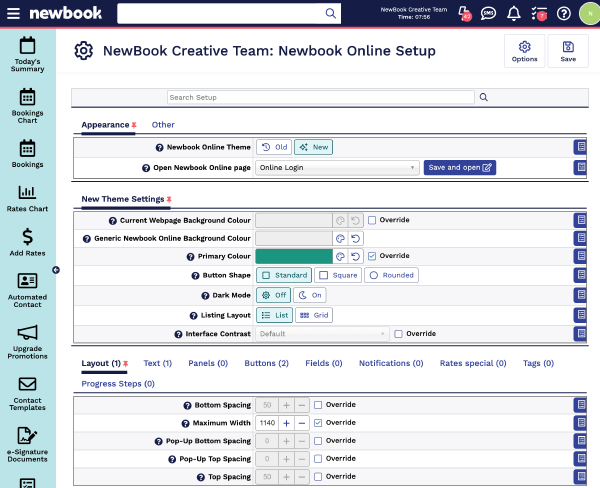This screenshot has width=600, height=488.
Task: Collapse the sidebar with arrow button
Action: click(x=56, y=270)
